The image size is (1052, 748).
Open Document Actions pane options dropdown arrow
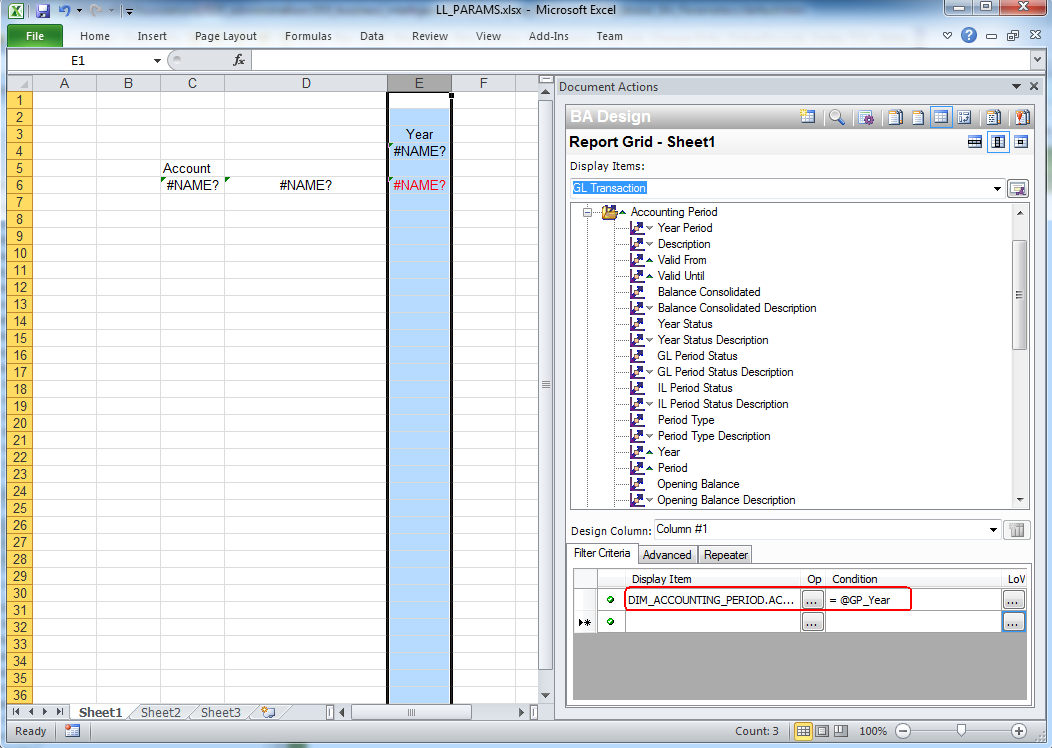click(x=1016, y=87)
